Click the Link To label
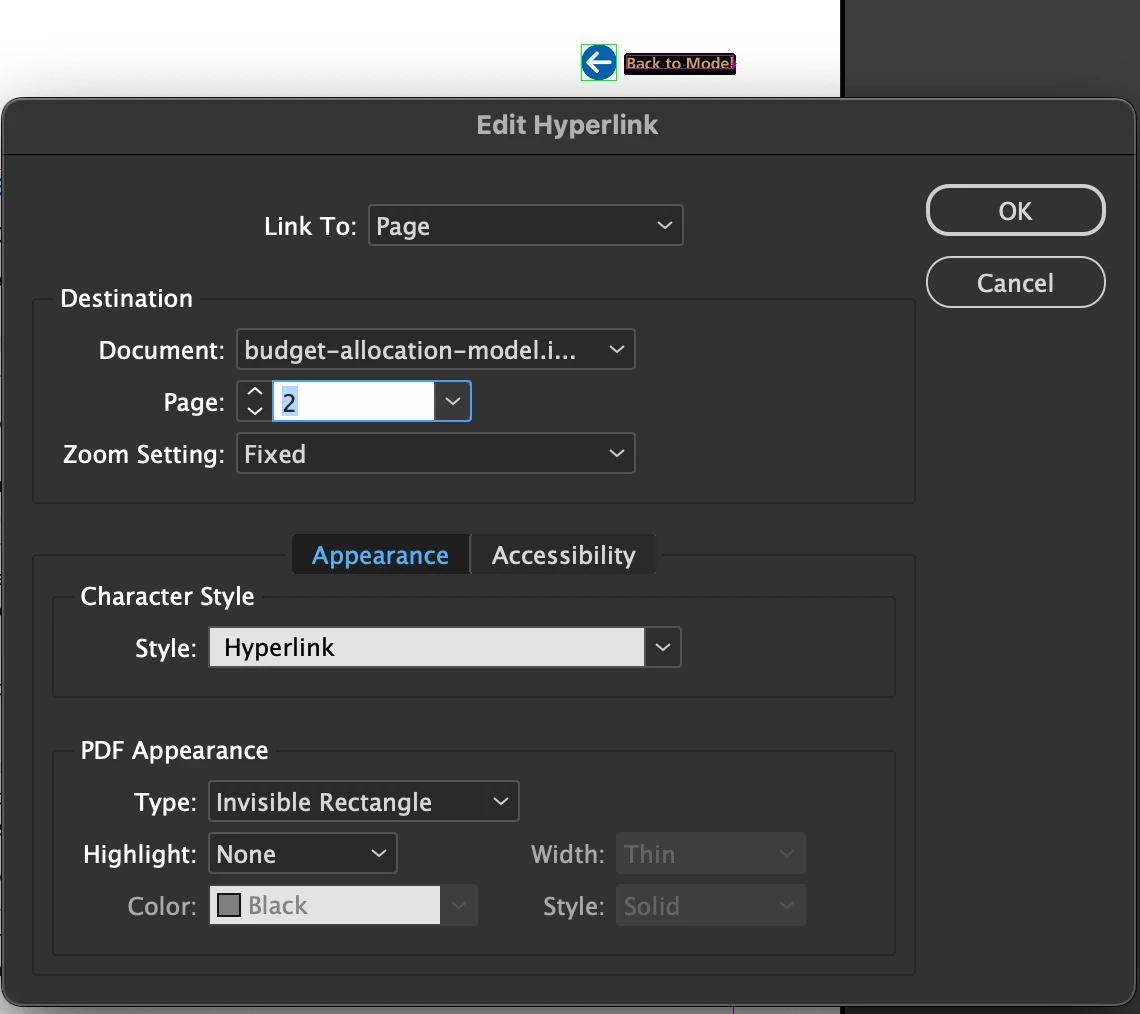The image size is (1140, 1014). (x=310, y=226)
